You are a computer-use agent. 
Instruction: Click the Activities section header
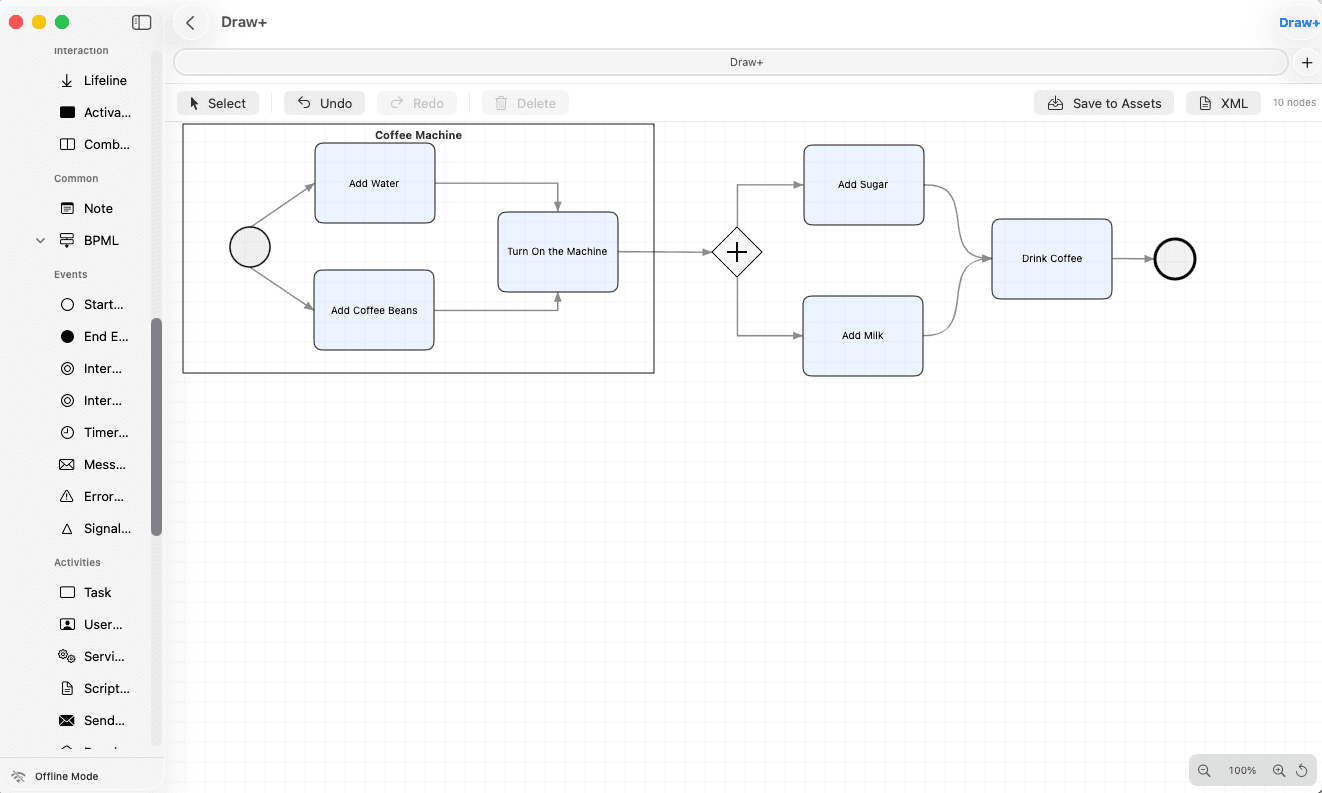(x=77, y=562)
